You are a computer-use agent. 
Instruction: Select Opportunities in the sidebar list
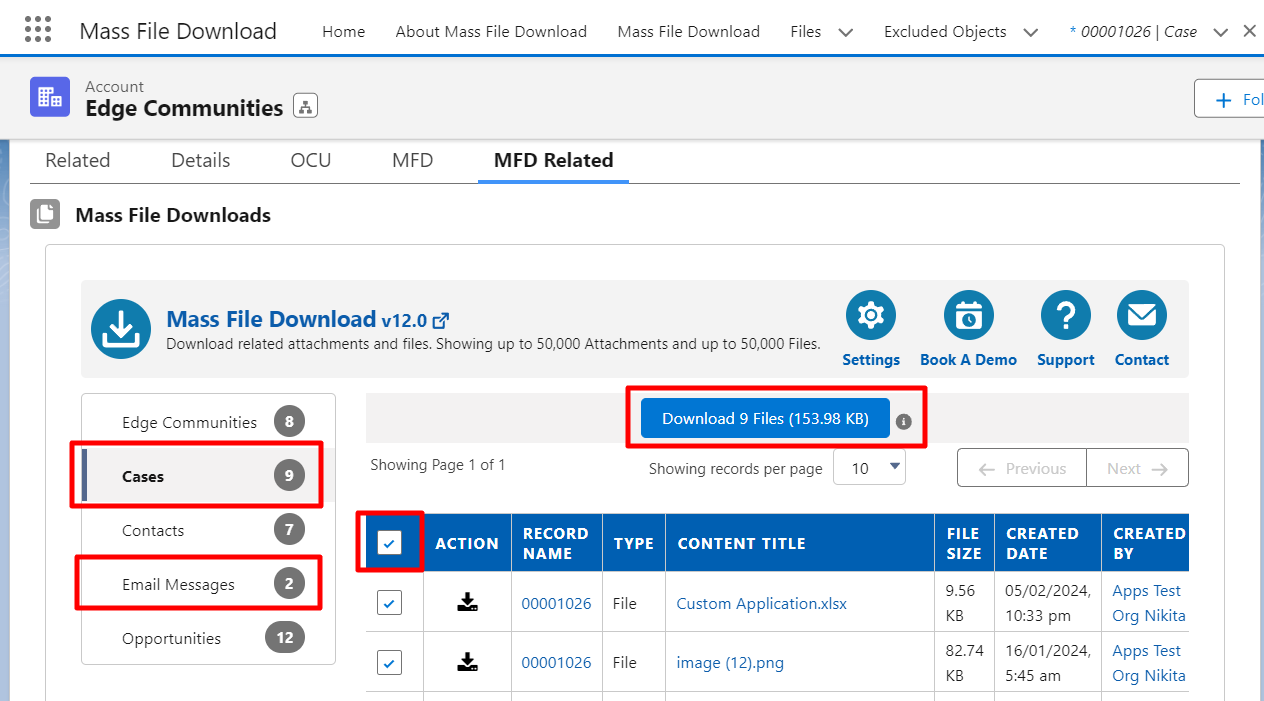point(208,638)
